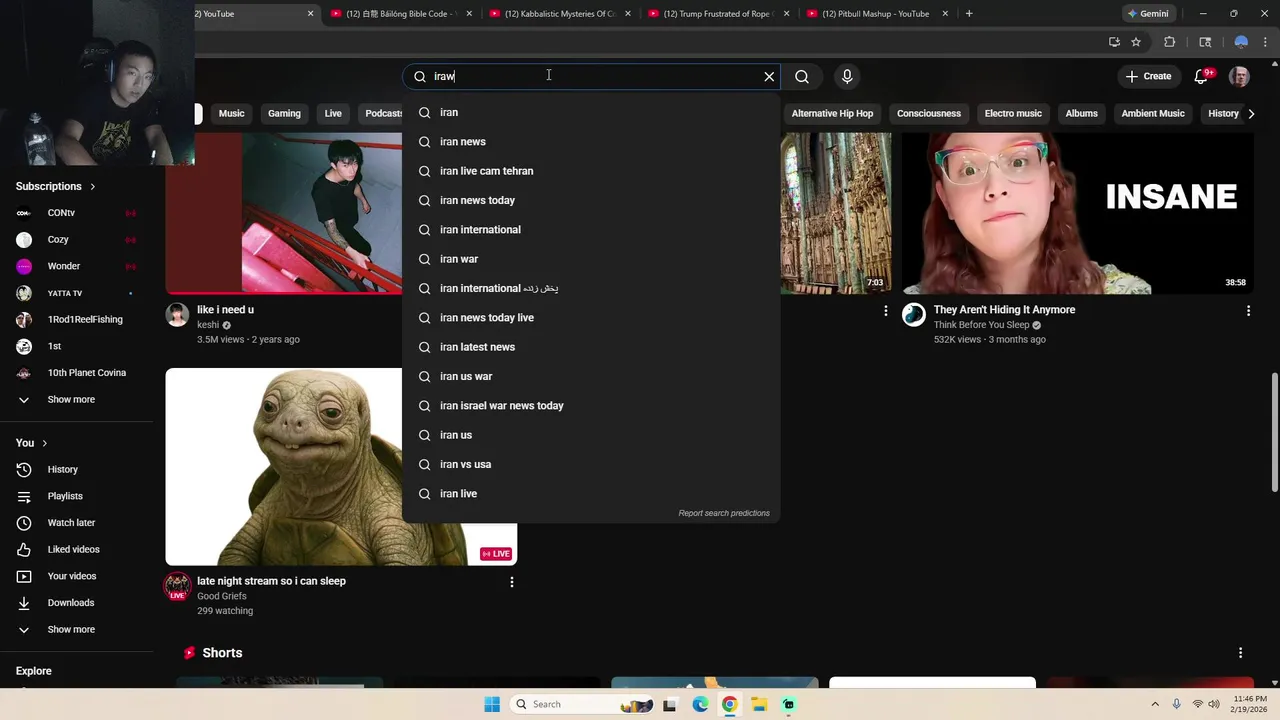Switch to the Bailong Bible Code tab
This screenshot has width=1280, height=720.
[x=400, y=14]
